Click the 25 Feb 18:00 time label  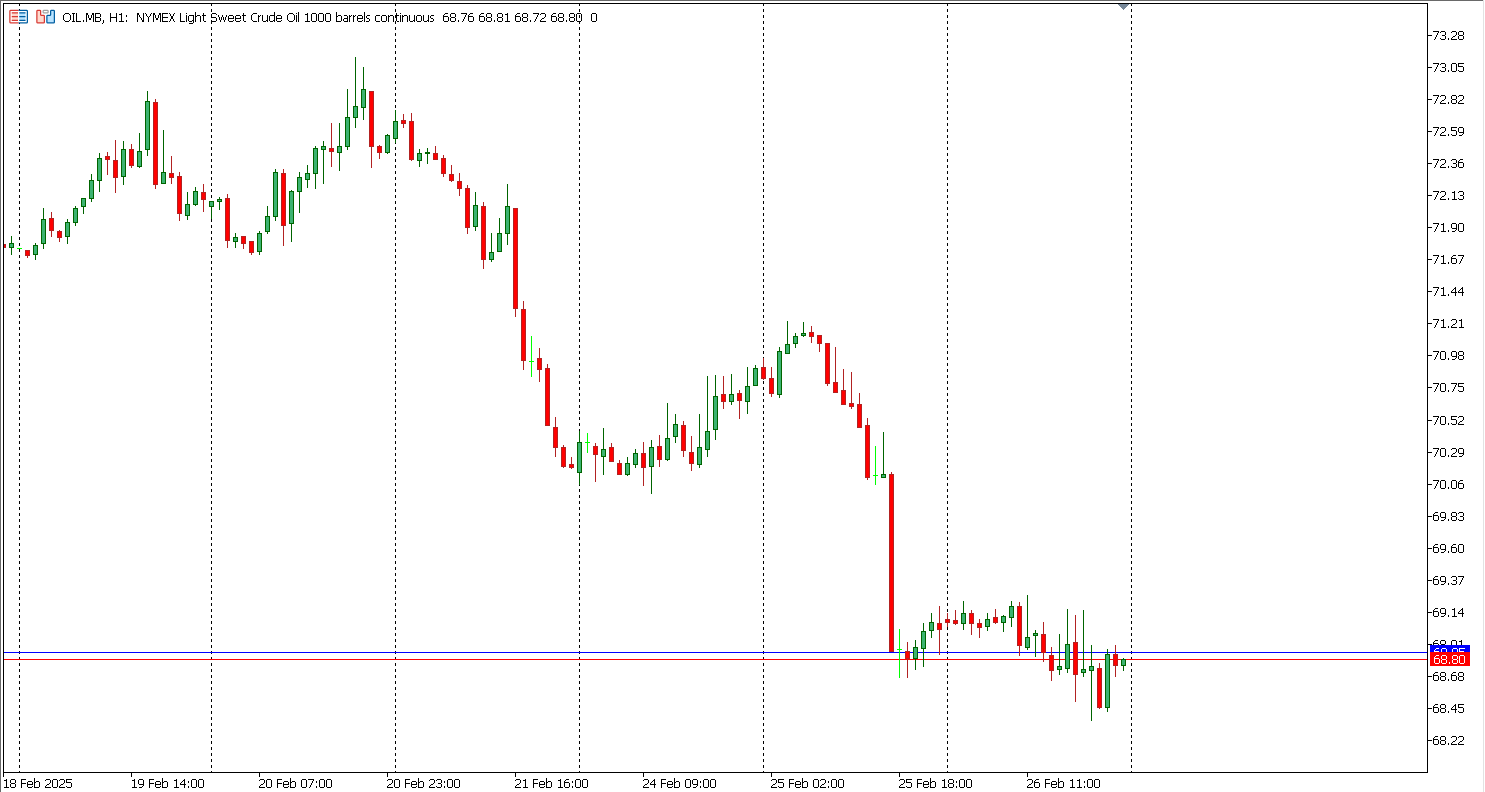pos(935,783)
